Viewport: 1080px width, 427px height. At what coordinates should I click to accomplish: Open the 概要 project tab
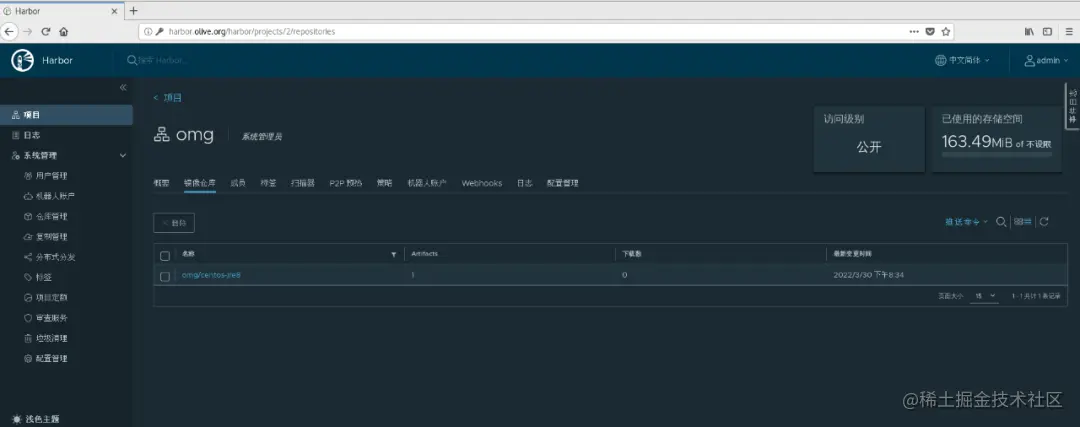click(161, 183)
